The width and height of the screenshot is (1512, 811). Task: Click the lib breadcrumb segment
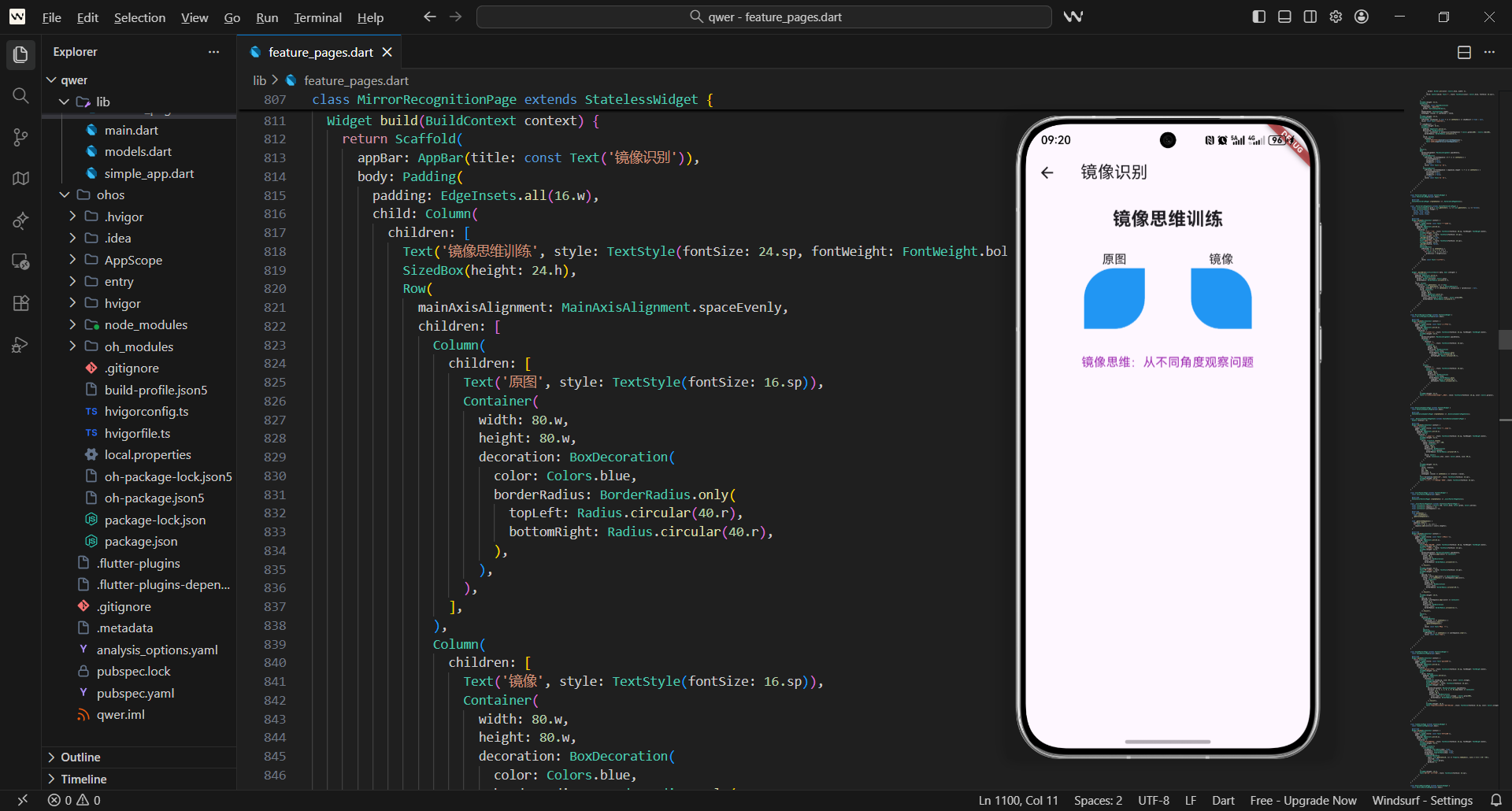(259, 80)
